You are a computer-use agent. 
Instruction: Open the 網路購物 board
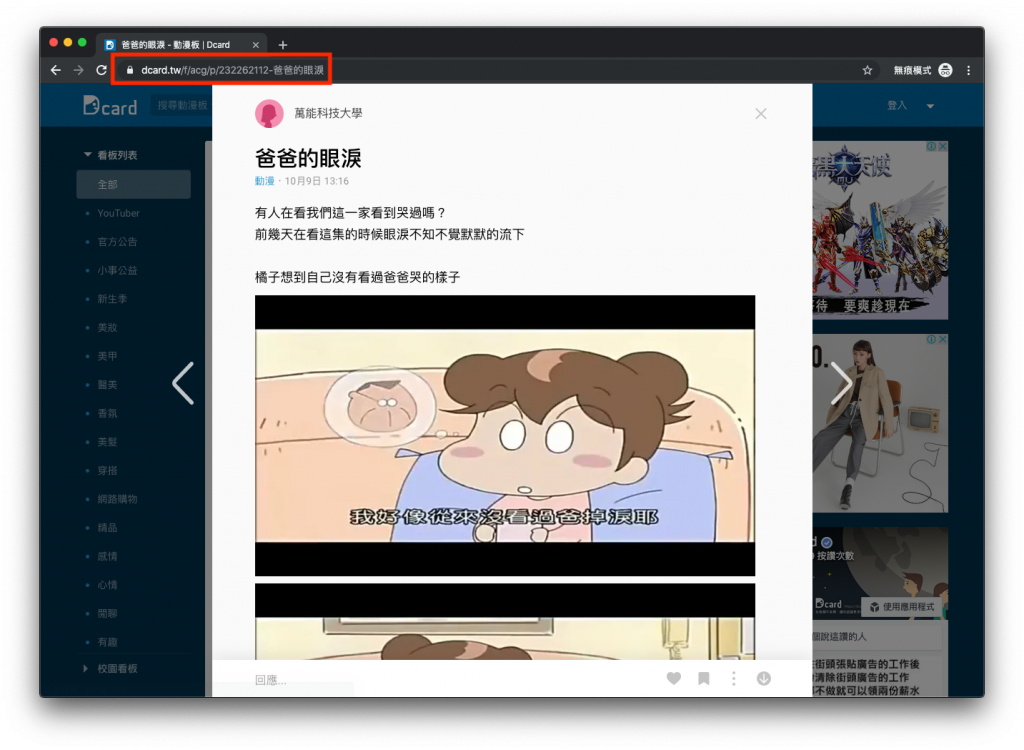pos(117,499)
